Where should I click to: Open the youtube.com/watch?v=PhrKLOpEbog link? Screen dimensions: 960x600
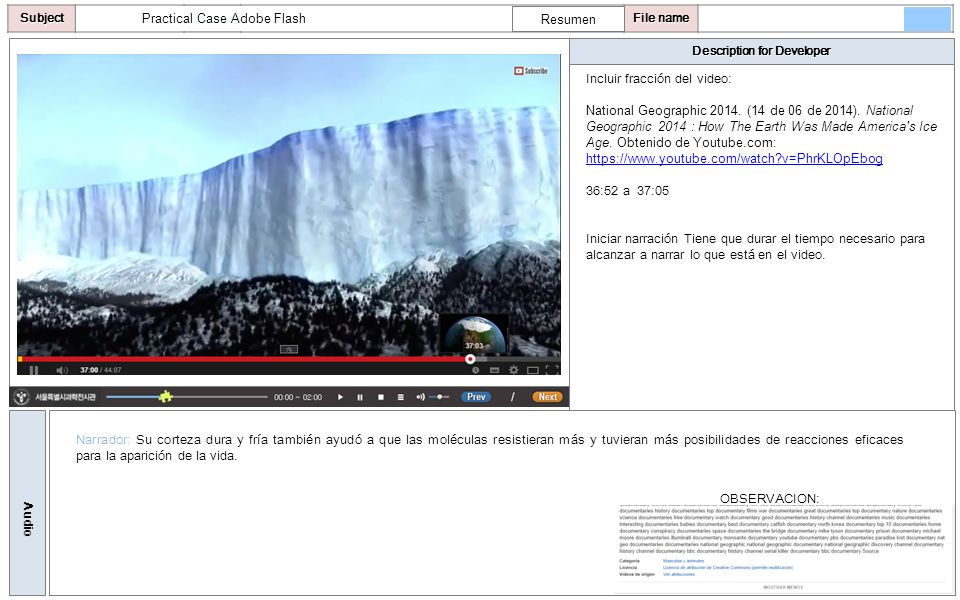click(x=734, y=159)
